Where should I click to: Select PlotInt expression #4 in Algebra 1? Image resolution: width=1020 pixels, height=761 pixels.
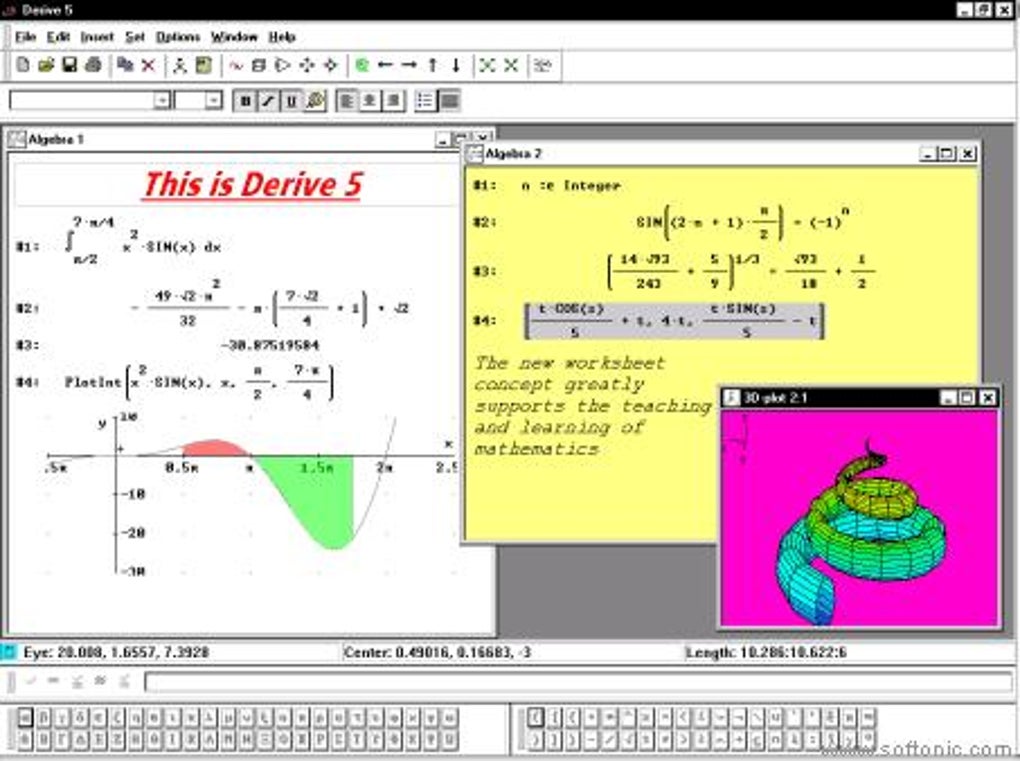(x=199, y=382)
